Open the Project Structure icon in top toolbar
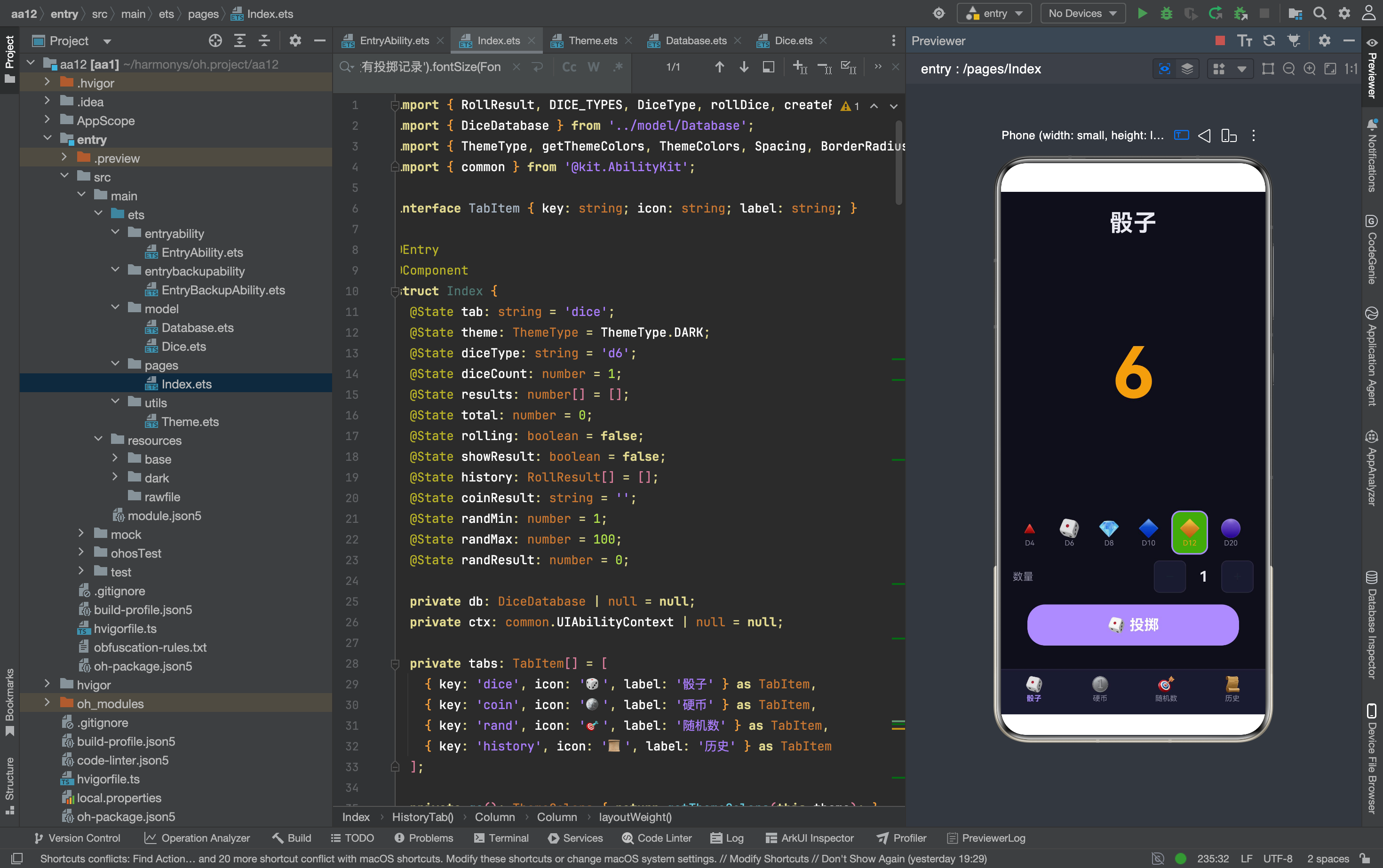 point(1295,13)
